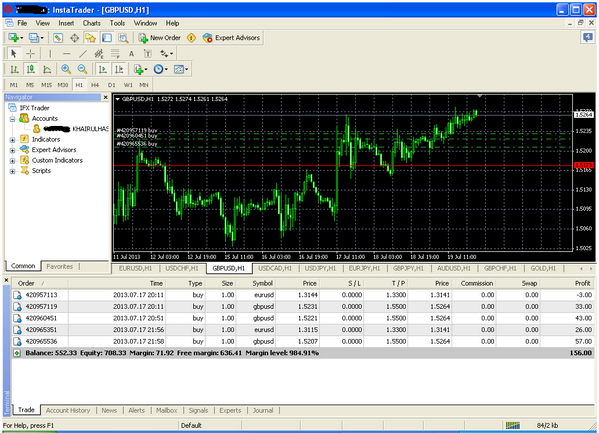This screenshot has width=599, height=433.
Task: Click the chat bubble icon top right
Action: (x=588, y=37)
